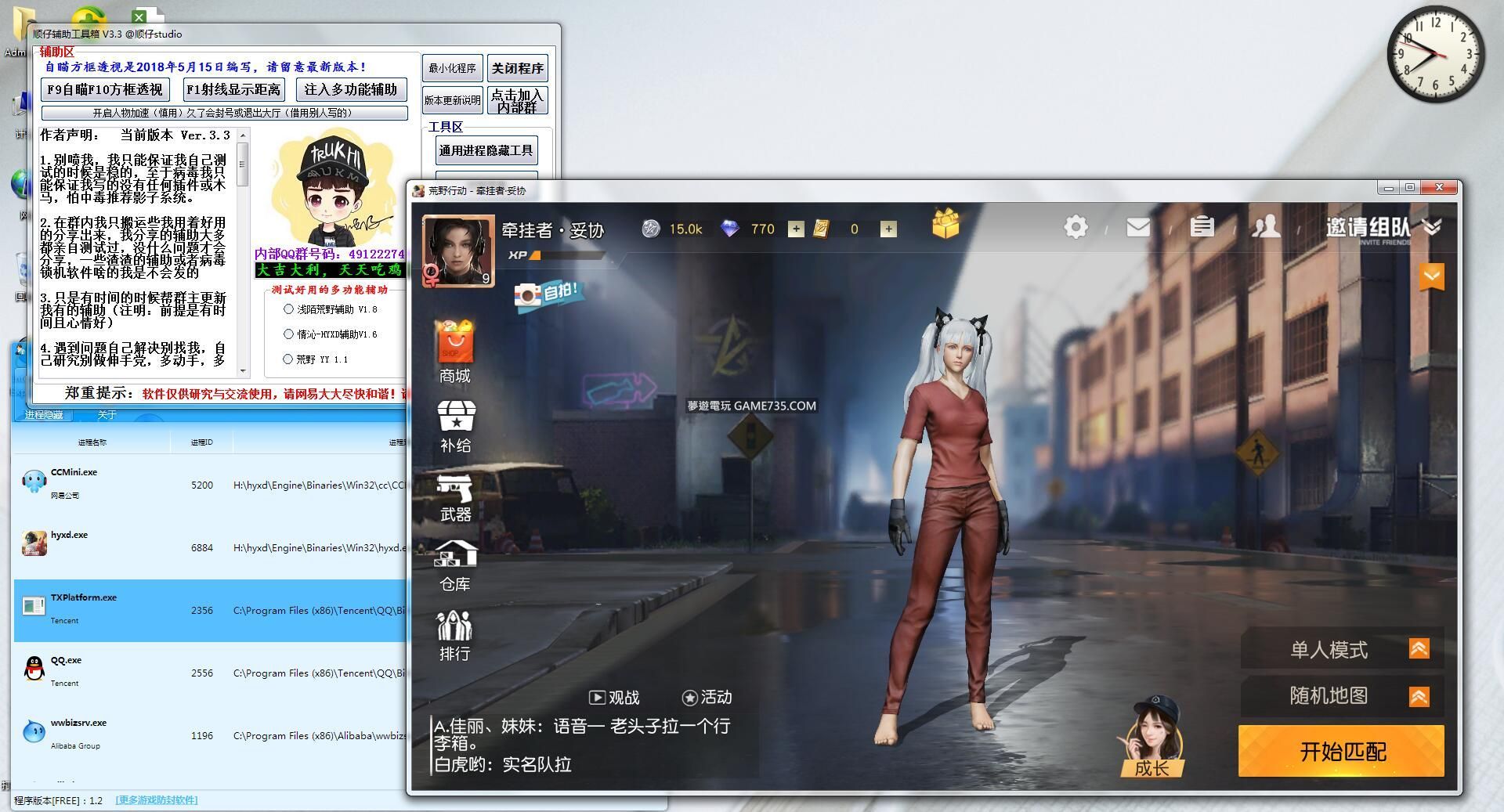Click the player avatar portrait
This screenshot has height=812, width=1504.
click(x=458, y=251)
